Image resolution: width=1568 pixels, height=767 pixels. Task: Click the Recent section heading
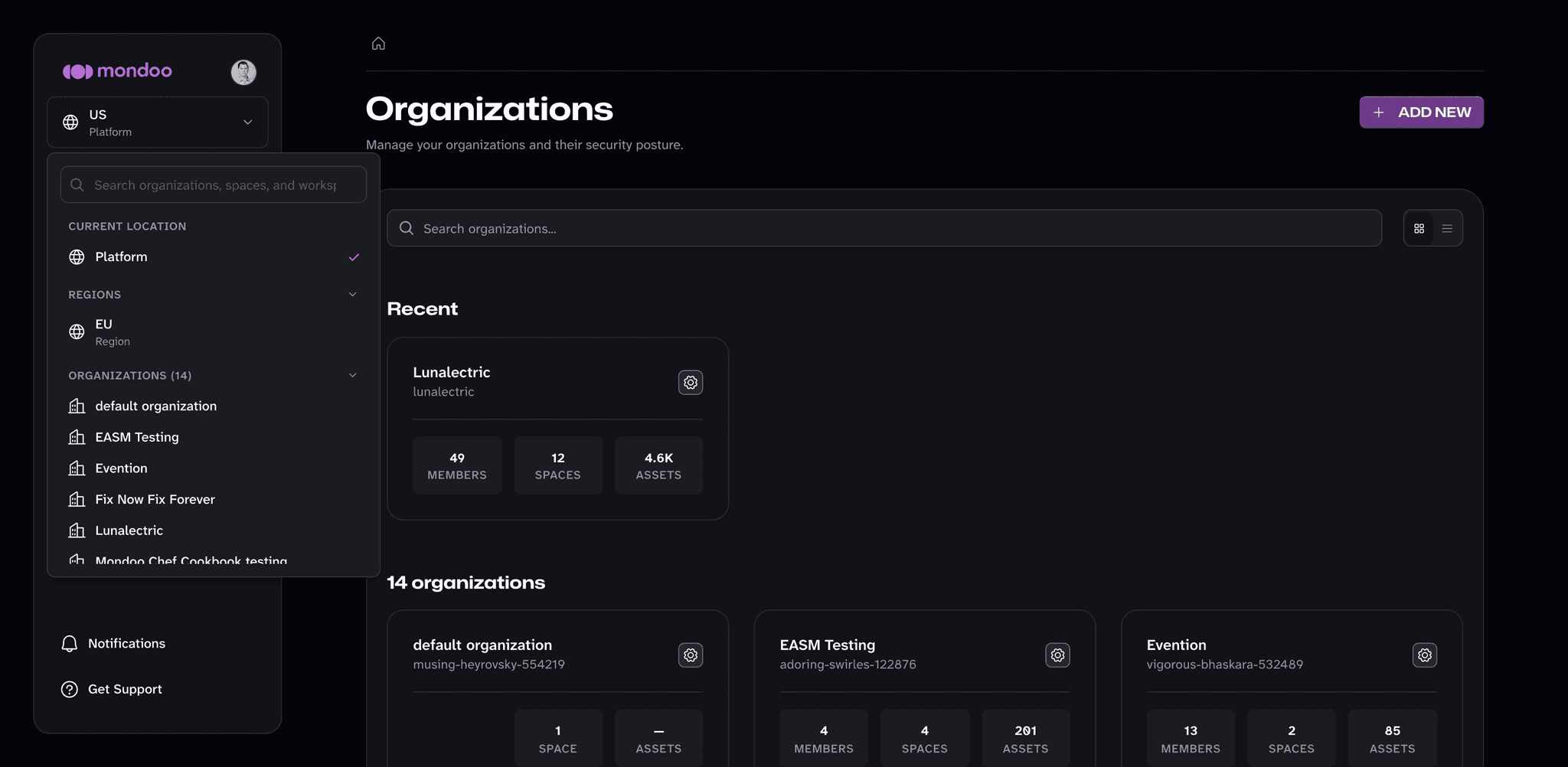tap(423, 308)
